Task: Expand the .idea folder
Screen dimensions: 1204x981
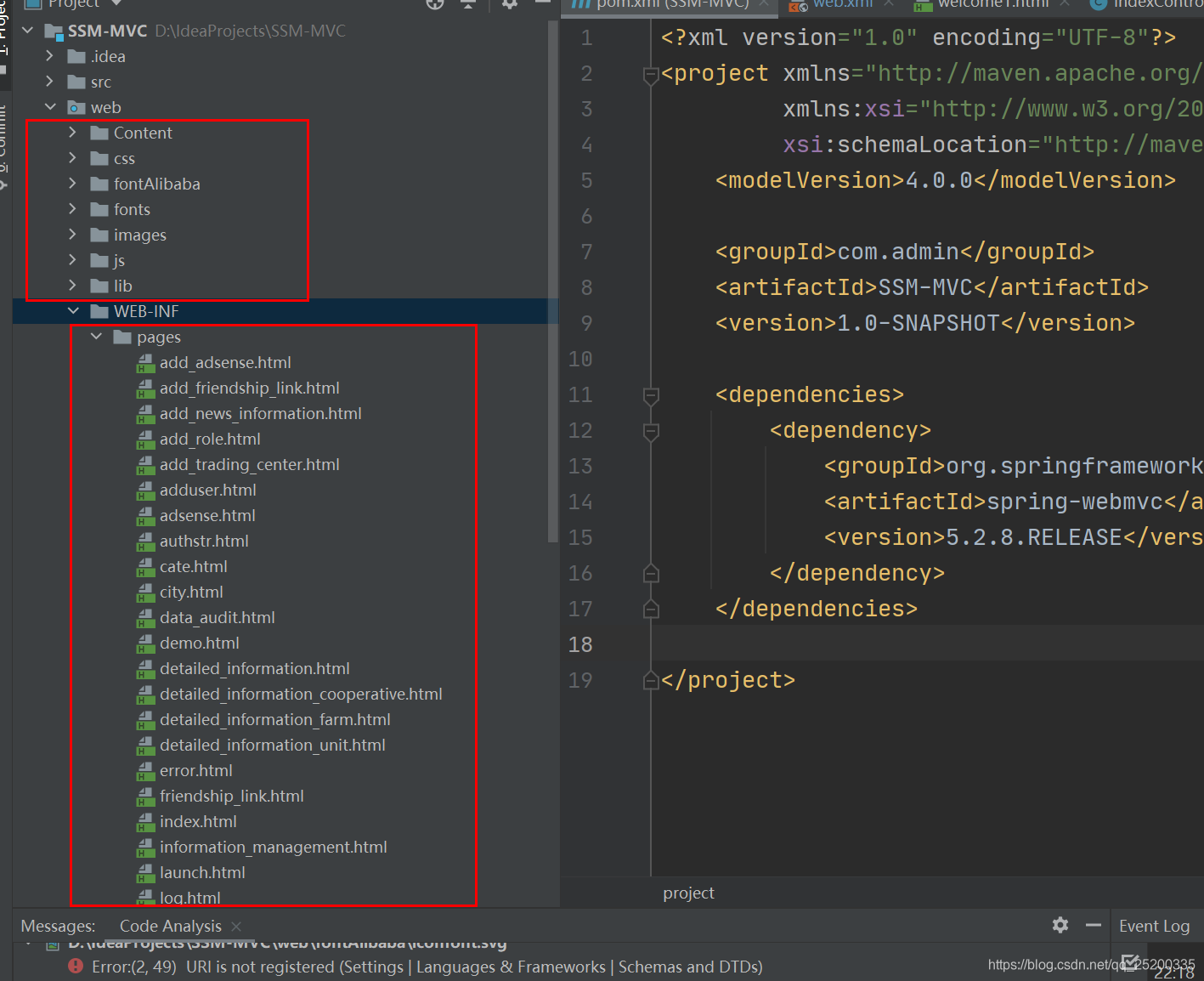Action: (49, 56)
